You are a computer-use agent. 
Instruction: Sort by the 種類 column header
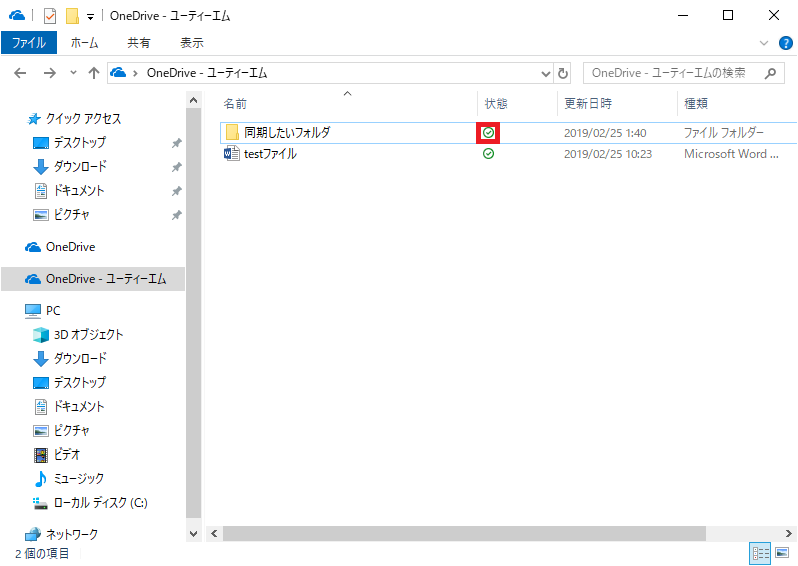[696, 104]
